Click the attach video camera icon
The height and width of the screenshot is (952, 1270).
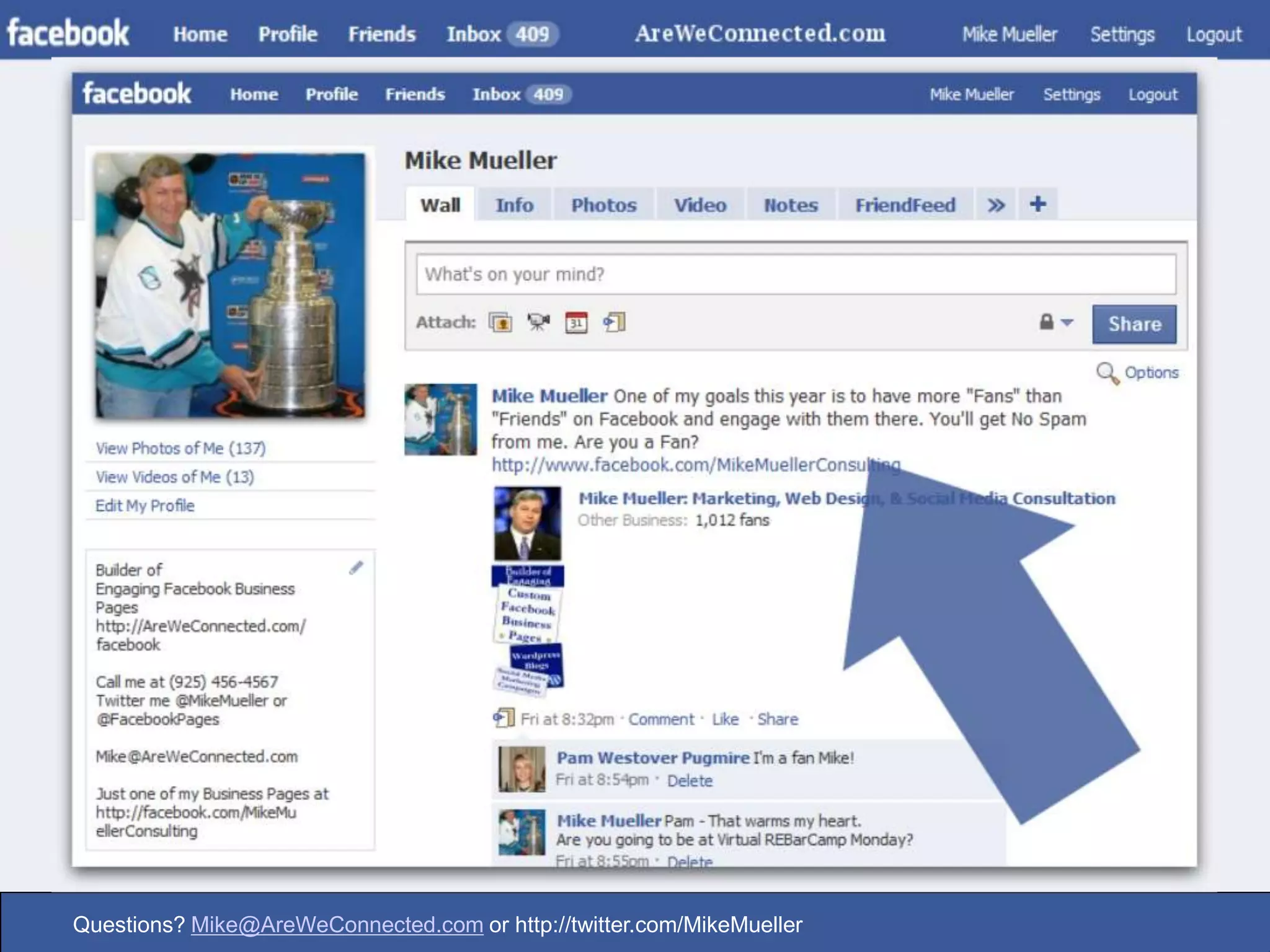coord(538,322)
